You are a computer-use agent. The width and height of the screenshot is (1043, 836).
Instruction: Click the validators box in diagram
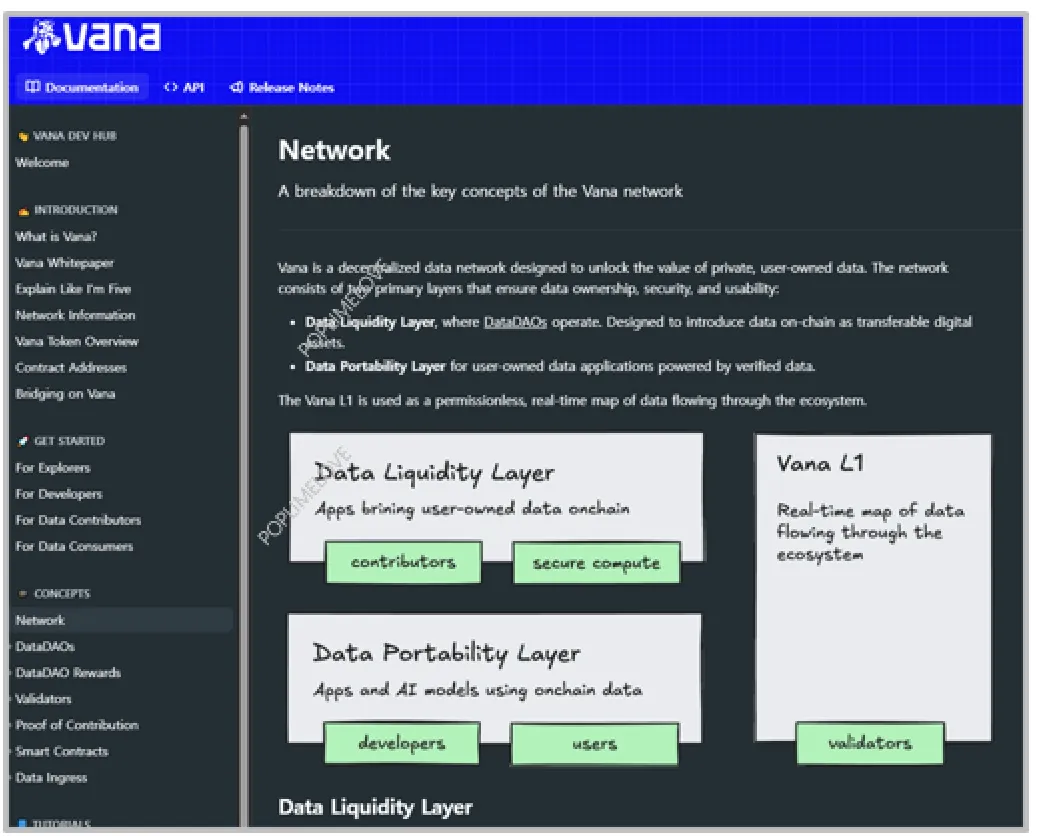click(869, 743)
